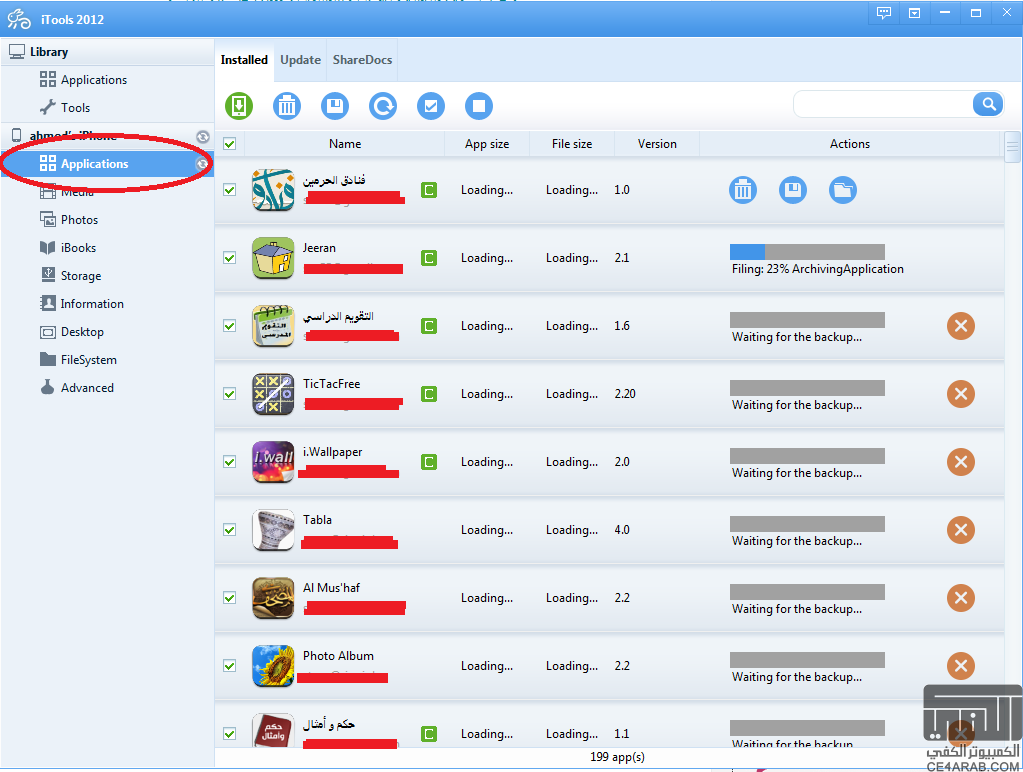Click the Actions column header

[x=849, y=144]
